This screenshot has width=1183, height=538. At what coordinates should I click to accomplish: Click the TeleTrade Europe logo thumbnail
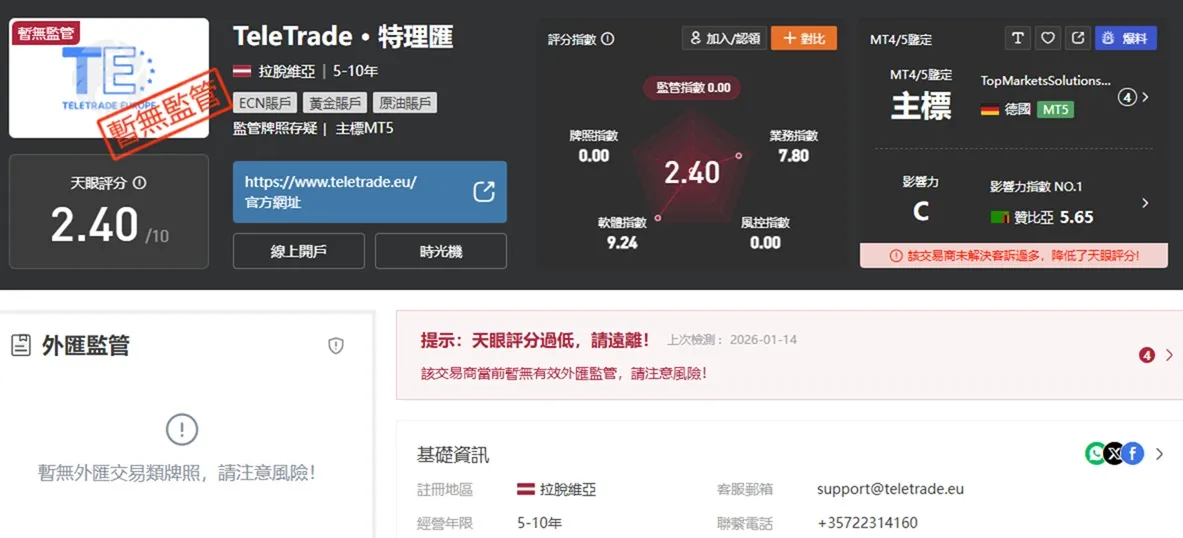[109, 78]
